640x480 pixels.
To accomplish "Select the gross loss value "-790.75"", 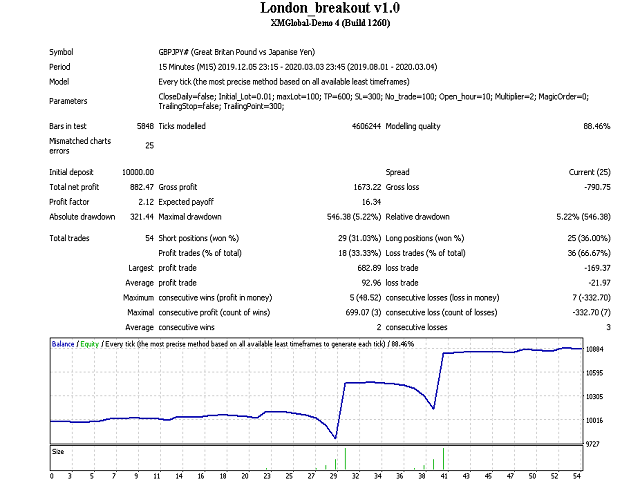I will (x=597, y=187).
